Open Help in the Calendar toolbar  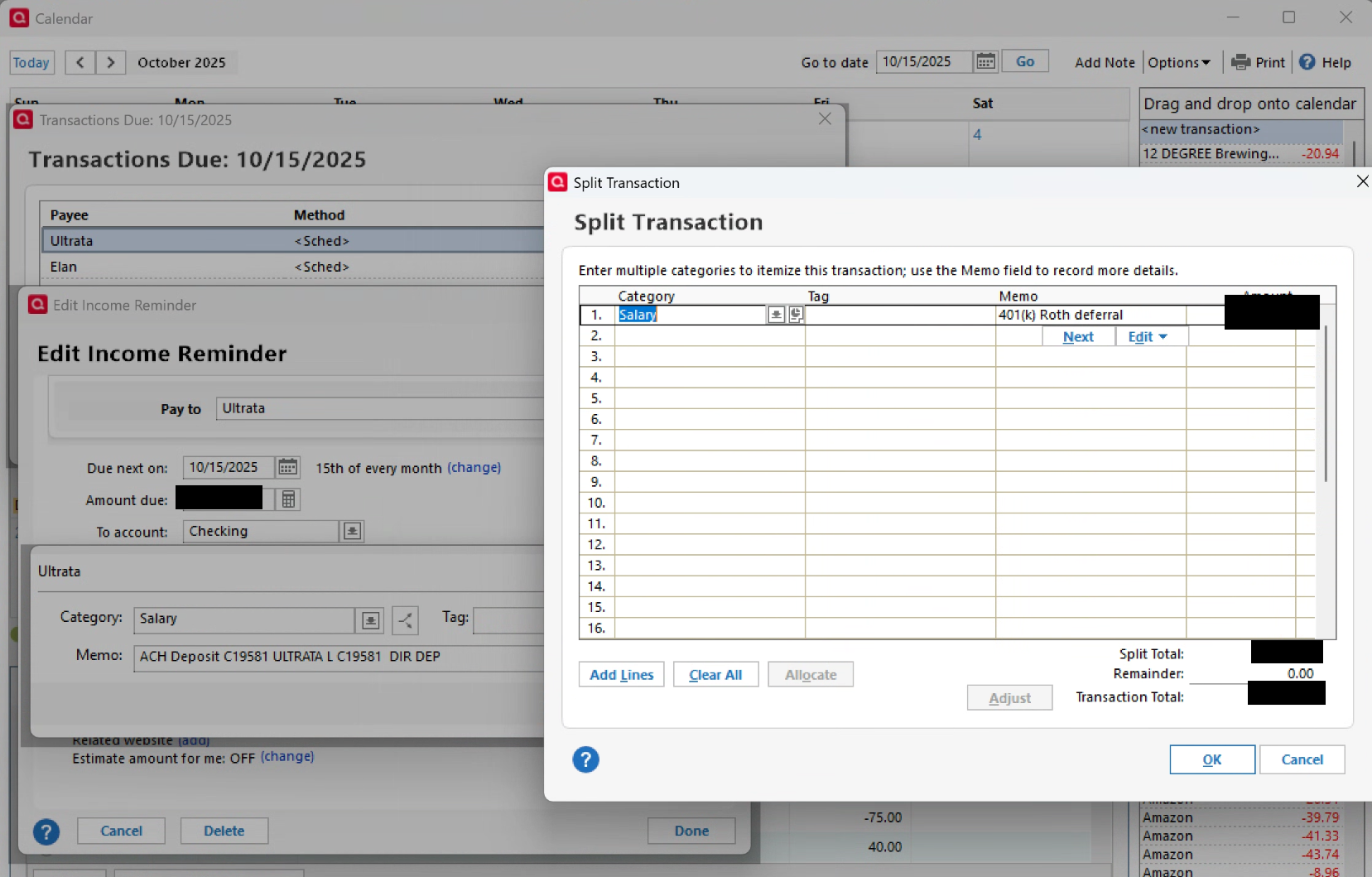point(1325,62)
